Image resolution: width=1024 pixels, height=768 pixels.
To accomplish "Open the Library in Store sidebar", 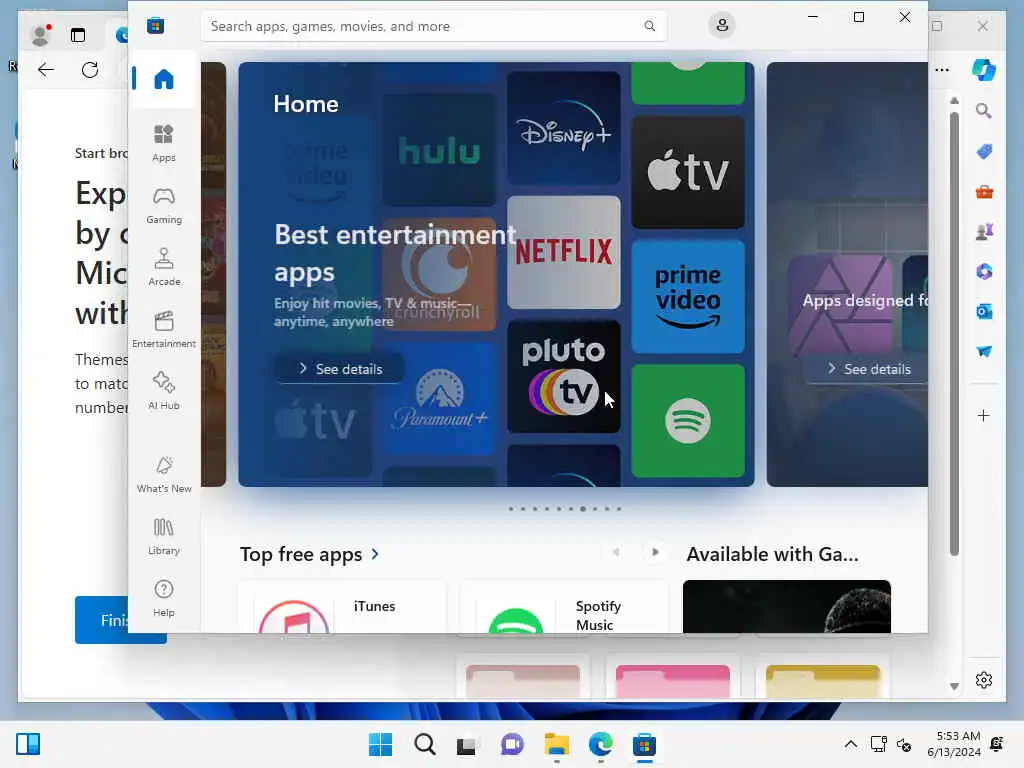I will 163,536.
